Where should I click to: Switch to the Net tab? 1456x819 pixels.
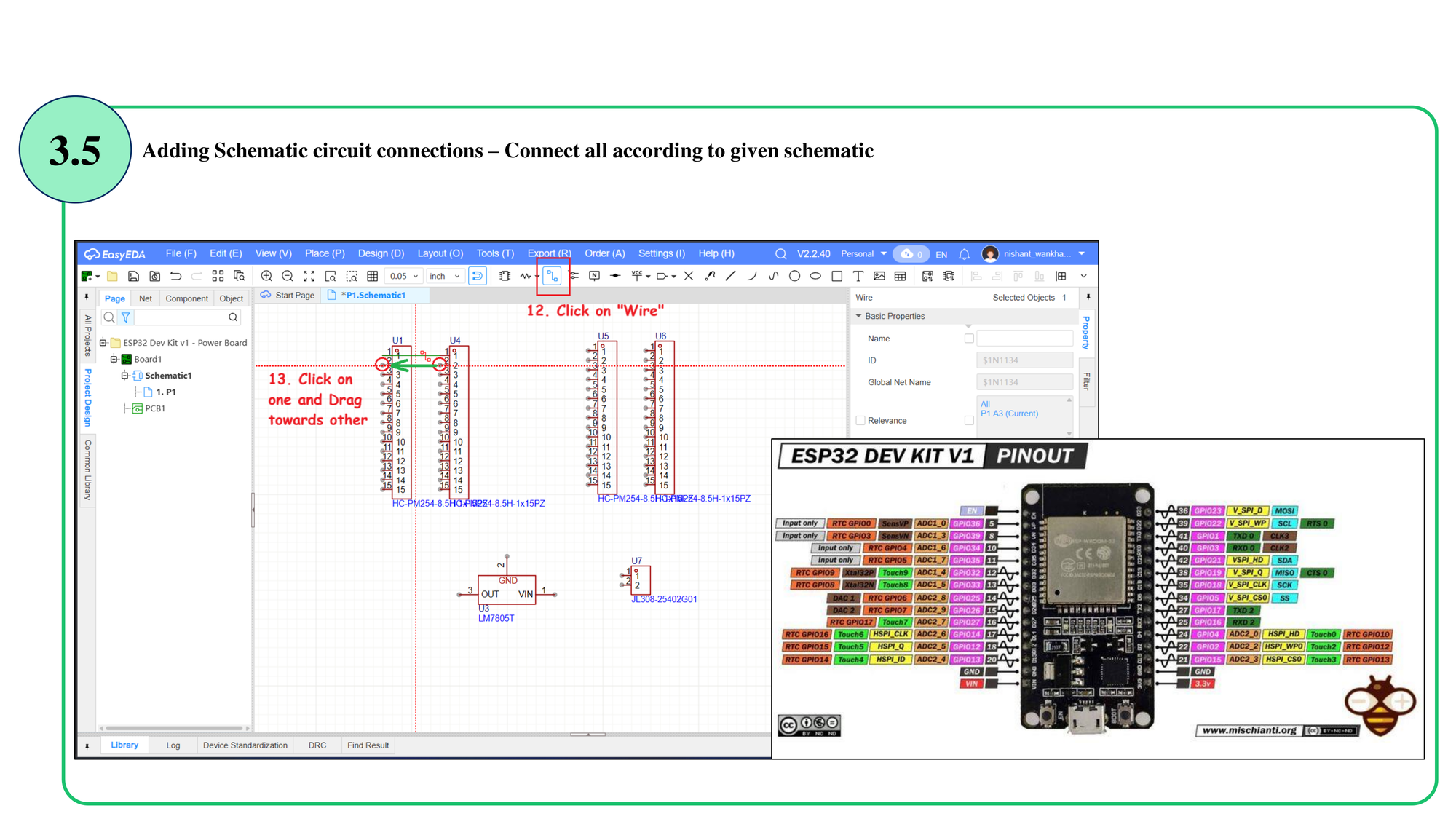pyautogui.click(x=146, y=298)
